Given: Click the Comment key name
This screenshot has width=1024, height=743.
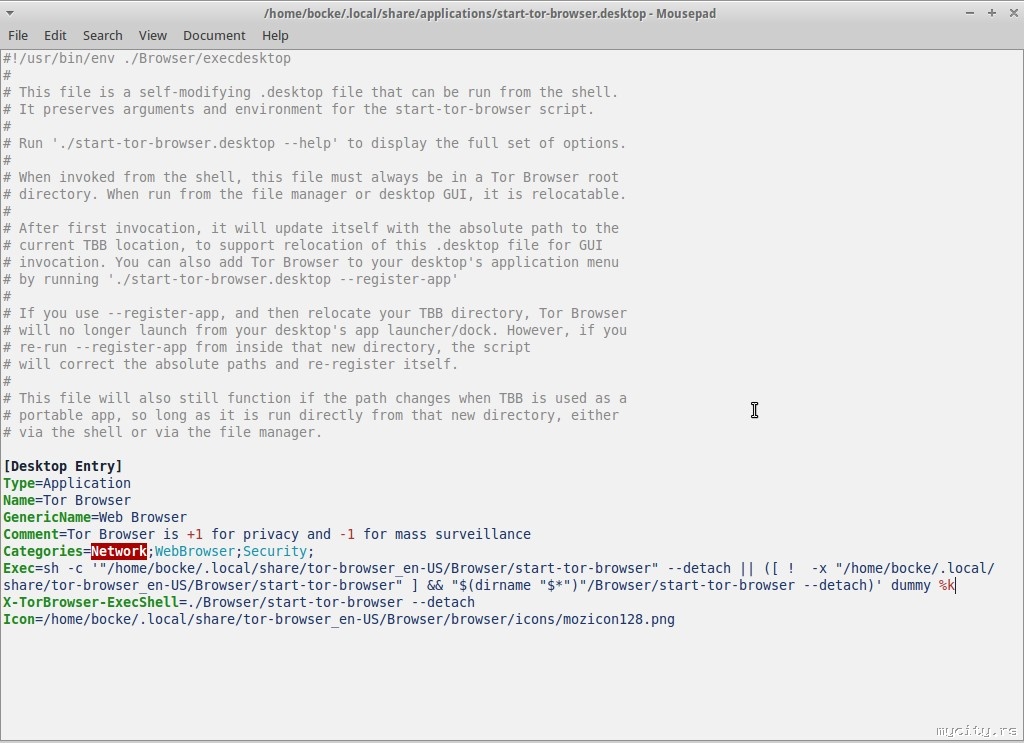Looking at the screenshot, I should tap(31, 534).
